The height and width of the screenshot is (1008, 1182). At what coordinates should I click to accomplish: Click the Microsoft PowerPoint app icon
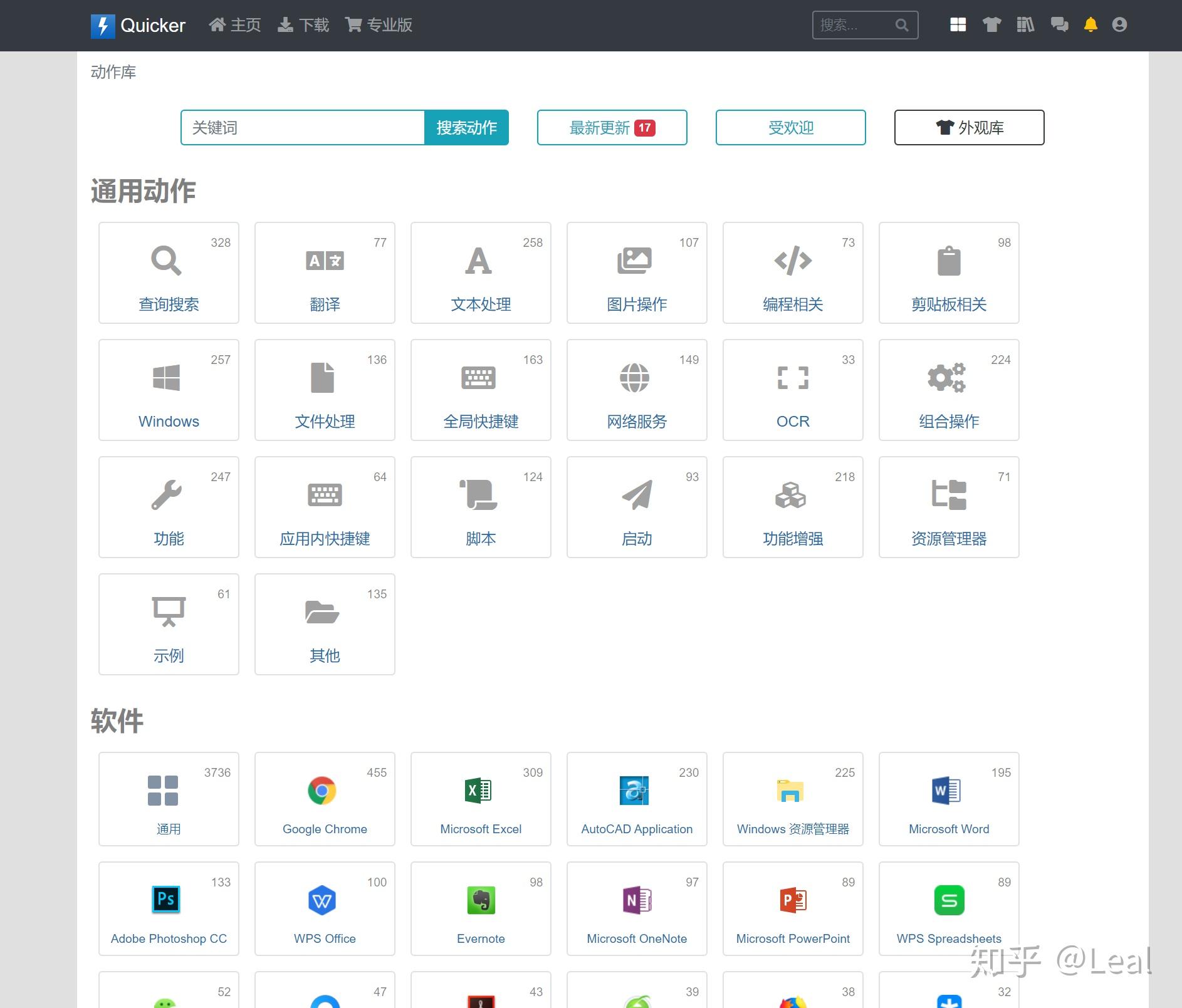[x=793, y=900]
